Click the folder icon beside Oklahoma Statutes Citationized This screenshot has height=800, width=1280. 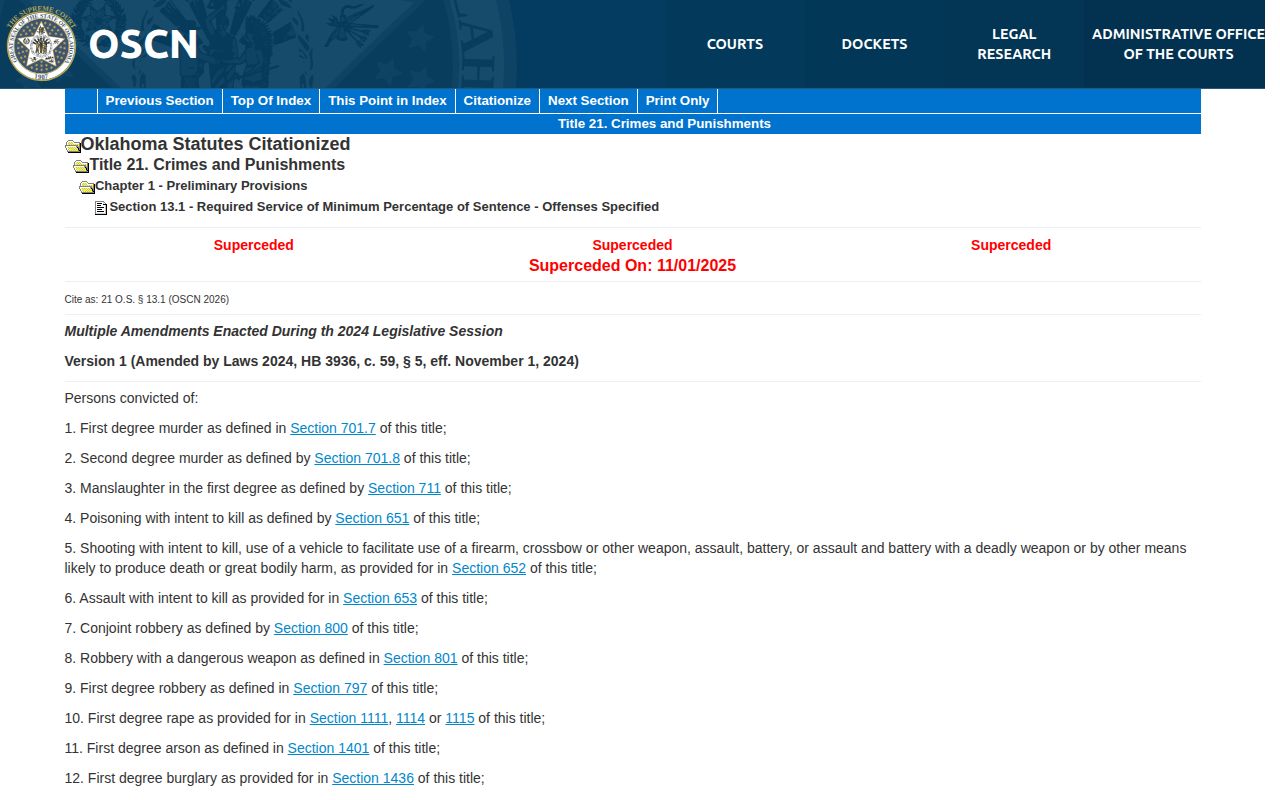tap(72, 146)
